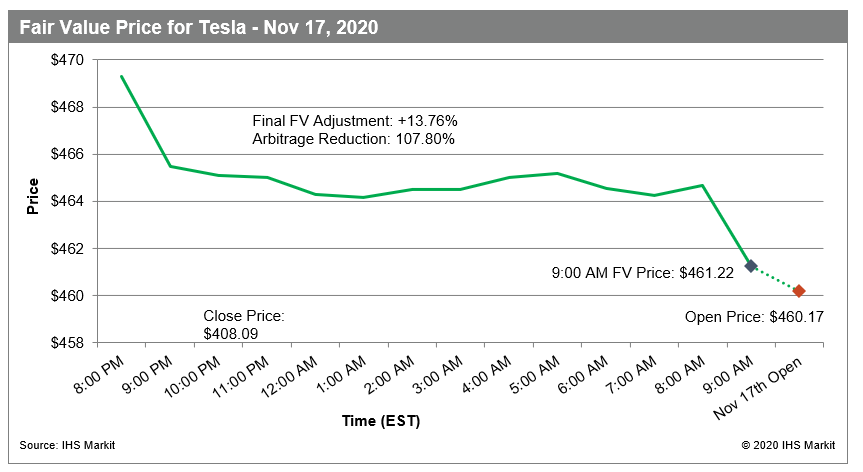Screen dimensions: 863x472
Task: Click the Source: IHS Markit footer text
Action: (x=67, y=445)
